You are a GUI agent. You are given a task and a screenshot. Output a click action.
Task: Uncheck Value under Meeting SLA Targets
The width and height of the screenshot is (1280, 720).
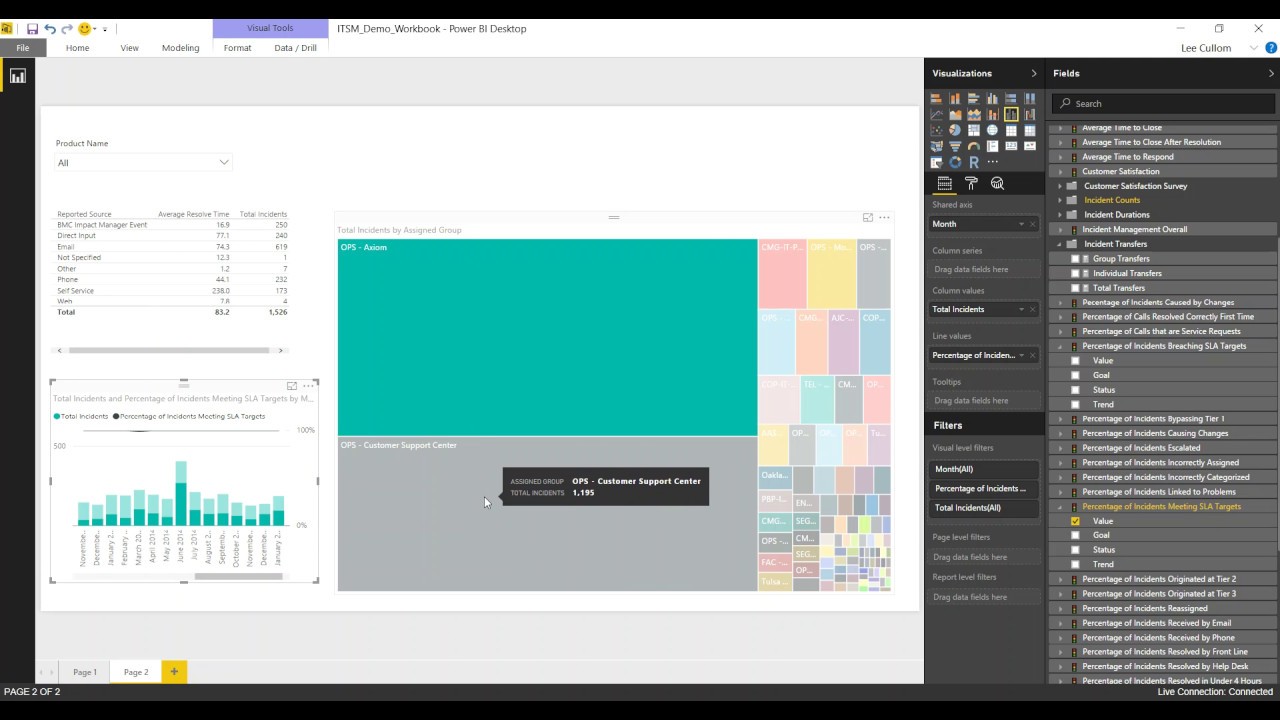1075,521
